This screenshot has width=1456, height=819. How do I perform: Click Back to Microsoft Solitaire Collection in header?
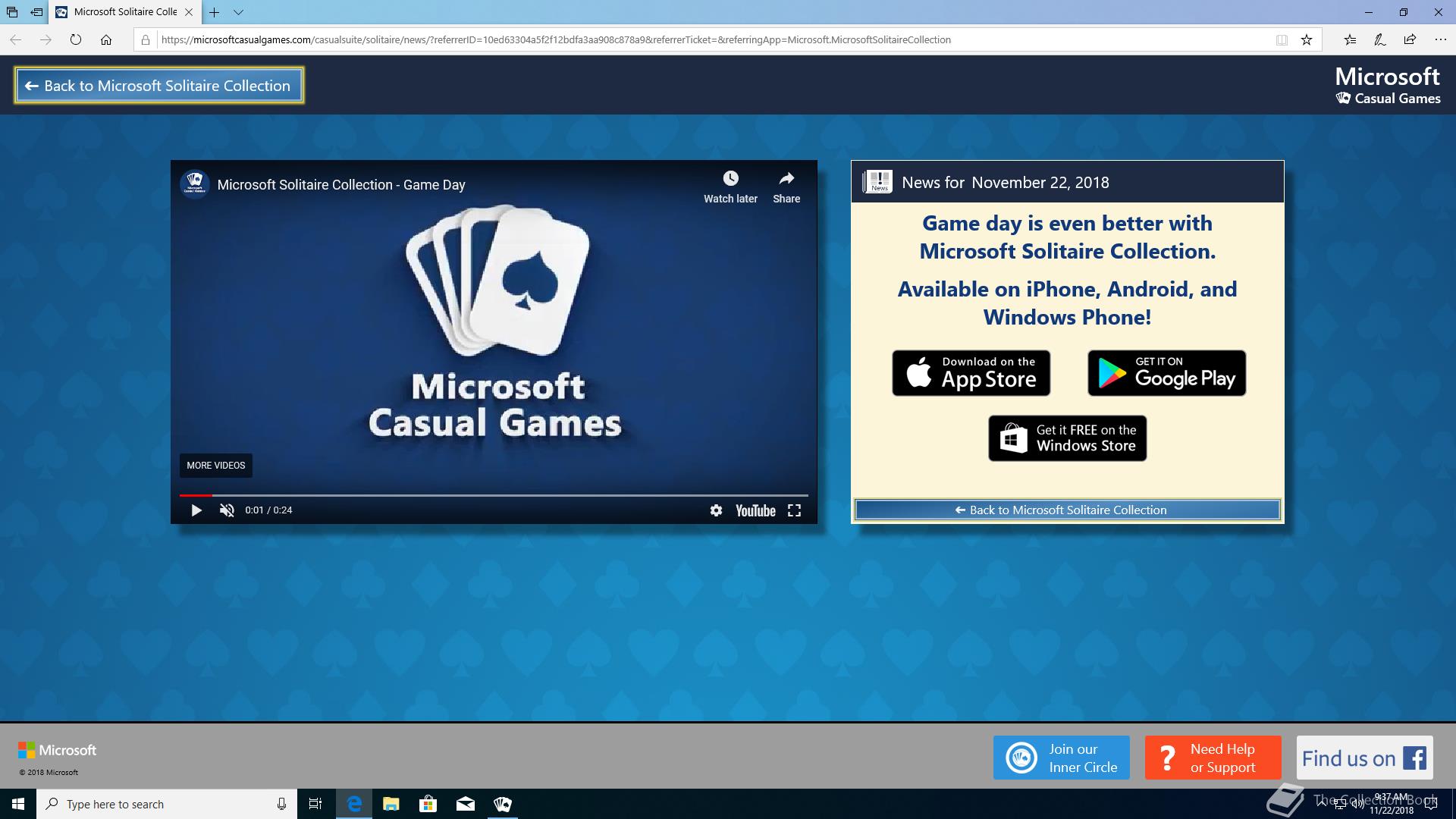pyautogui.click(x=159, y=85)
